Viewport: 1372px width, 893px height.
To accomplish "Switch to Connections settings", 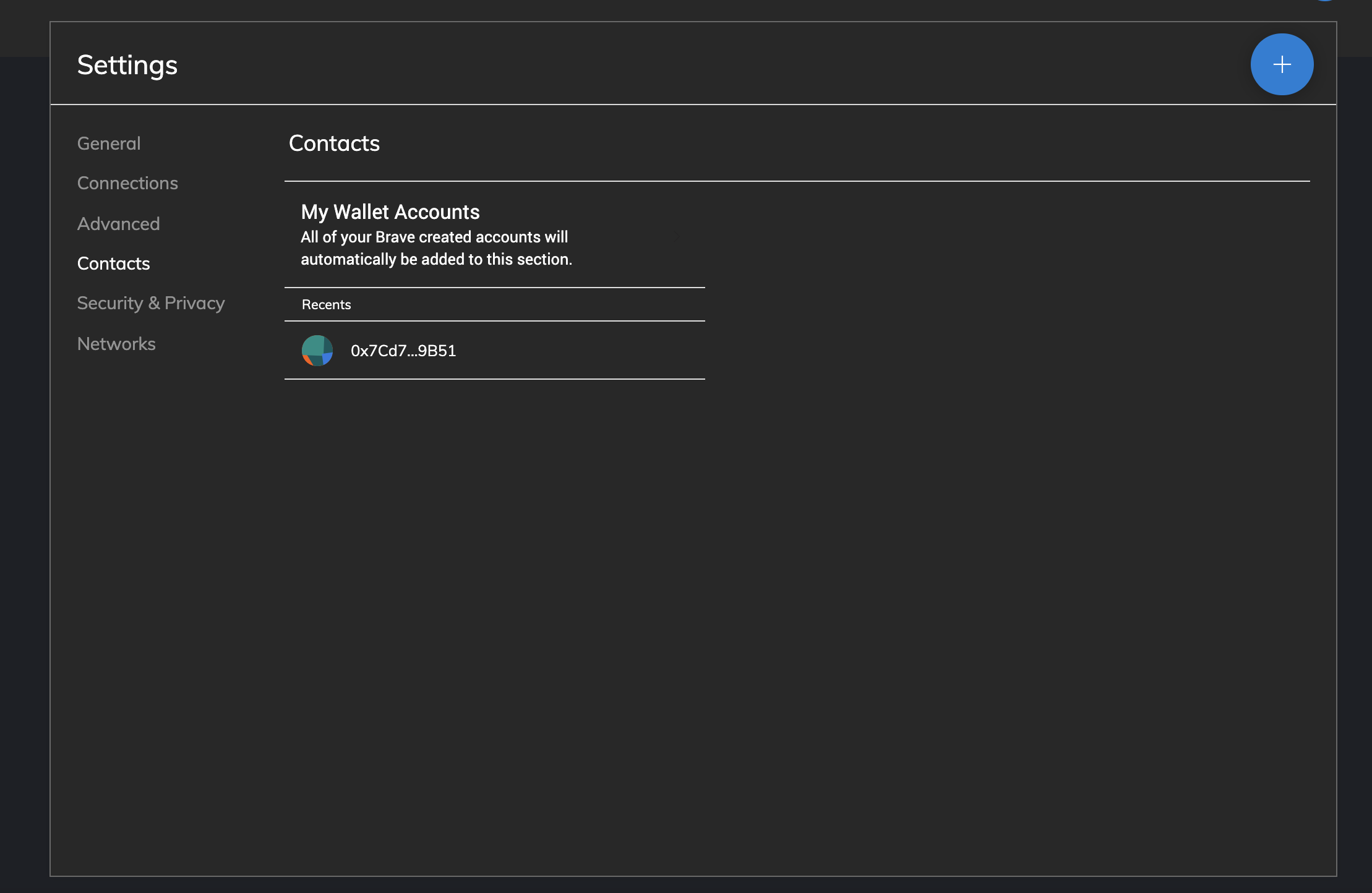I will pos(127,183).
